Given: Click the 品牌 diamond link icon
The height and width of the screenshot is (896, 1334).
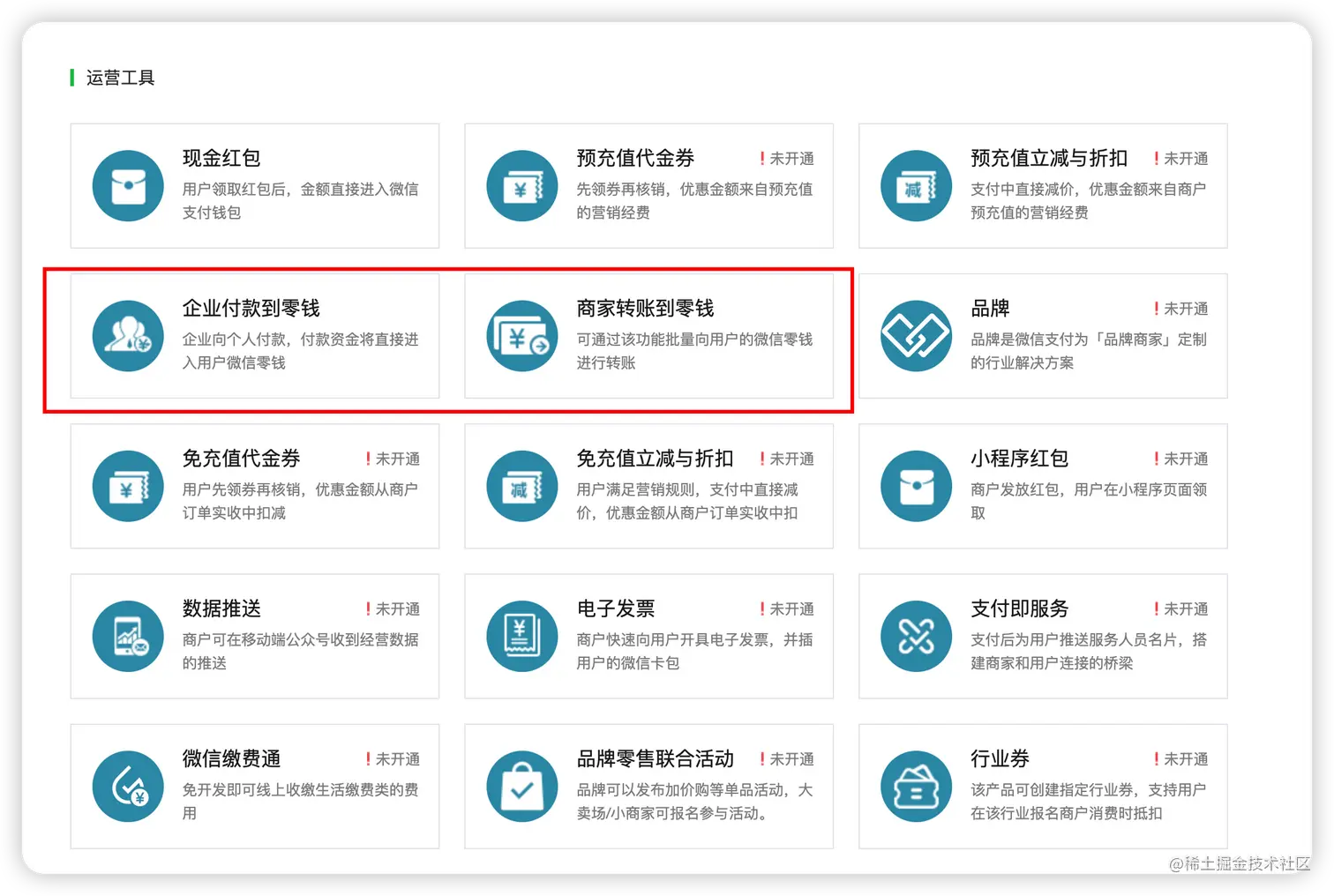Looking at the screenshot, I should tap(917, 335).
